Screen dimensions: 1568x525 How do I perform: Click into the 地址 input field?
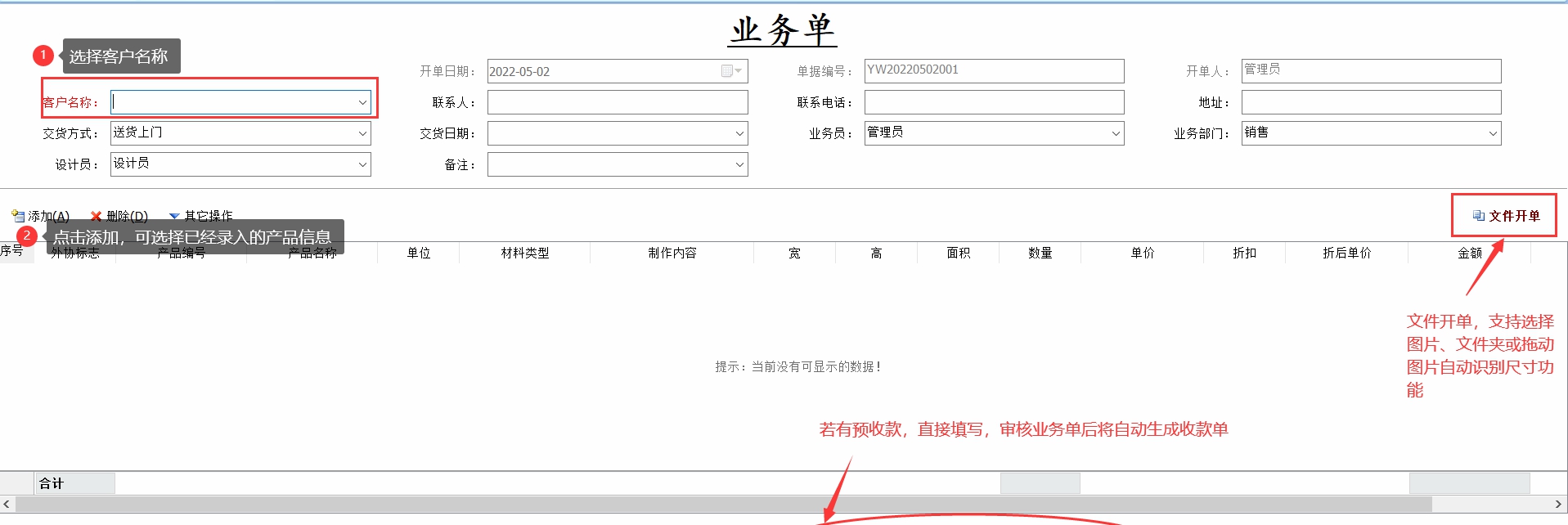[x=1371, y=102]
